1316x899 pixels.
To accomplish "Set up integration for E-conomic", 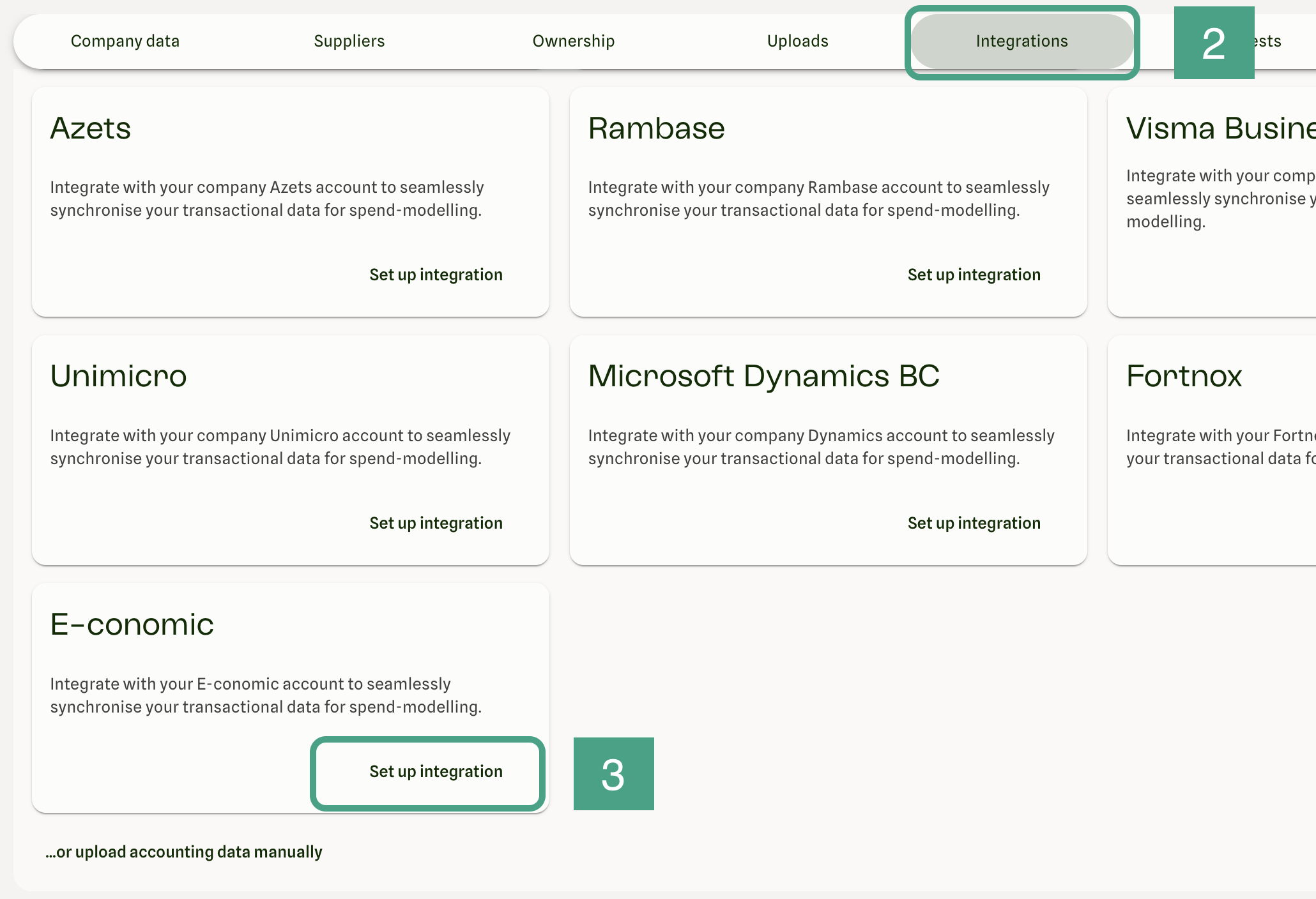I will point(436,771).
